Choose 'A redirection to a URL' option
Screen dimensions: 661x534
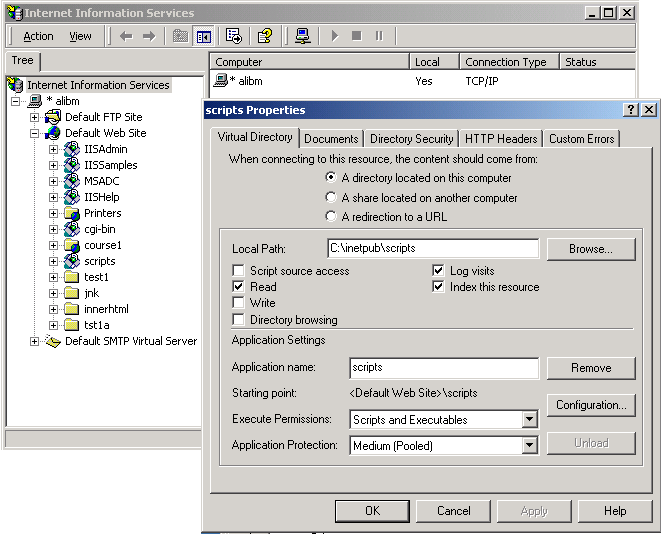331,217
